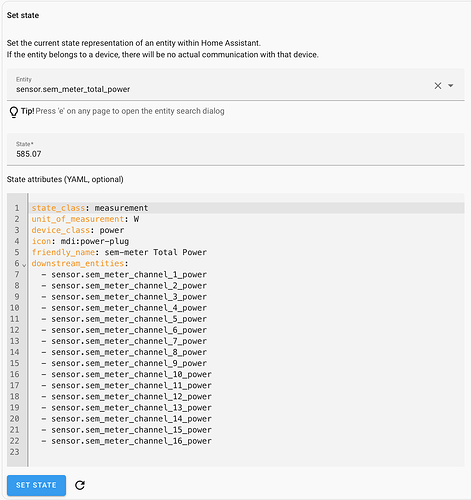Click the Set state heading
This screenshot has width=471, height=500.
tap(23, 15)
